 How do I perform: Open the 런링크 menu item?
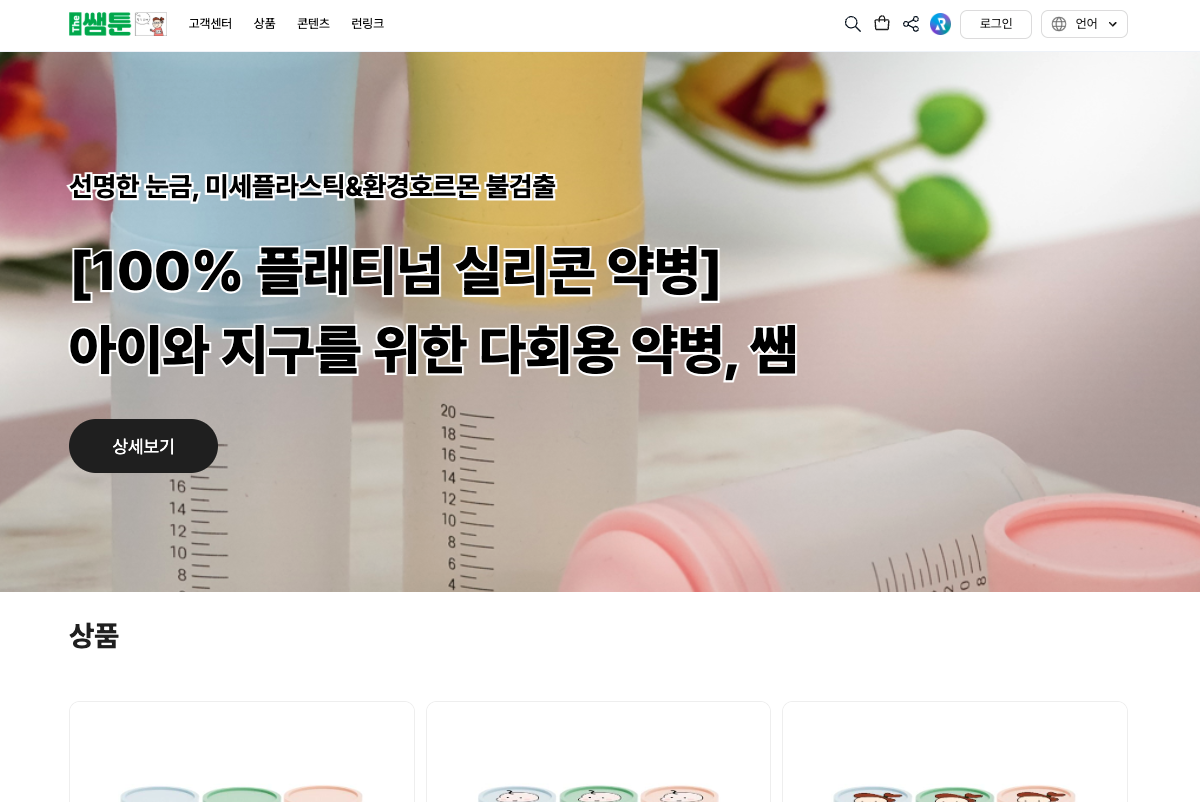click(x=367, y=24)
